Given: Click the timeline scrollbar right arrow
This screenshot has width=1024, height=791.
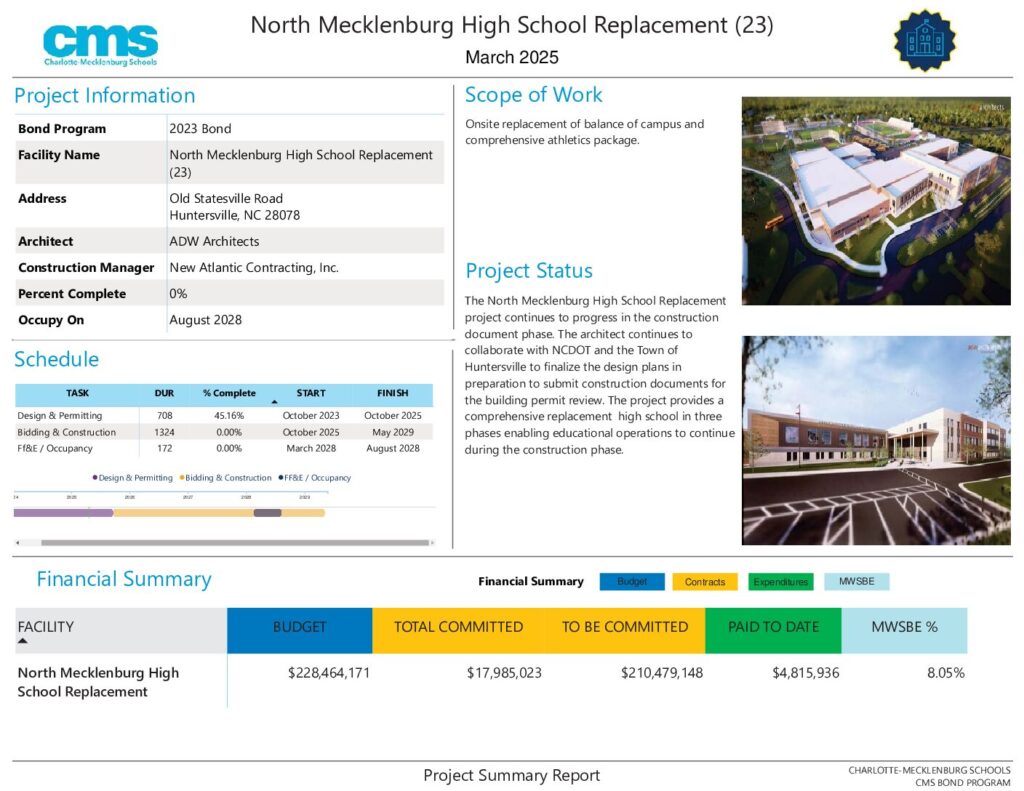Looking at the screenshot, I should (x=432, y=543).
